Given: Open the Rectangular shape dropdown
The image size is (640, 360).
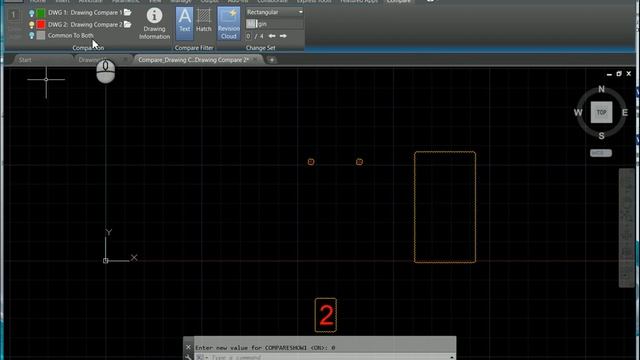Looking at the screenshot, I should coord(275,12).
